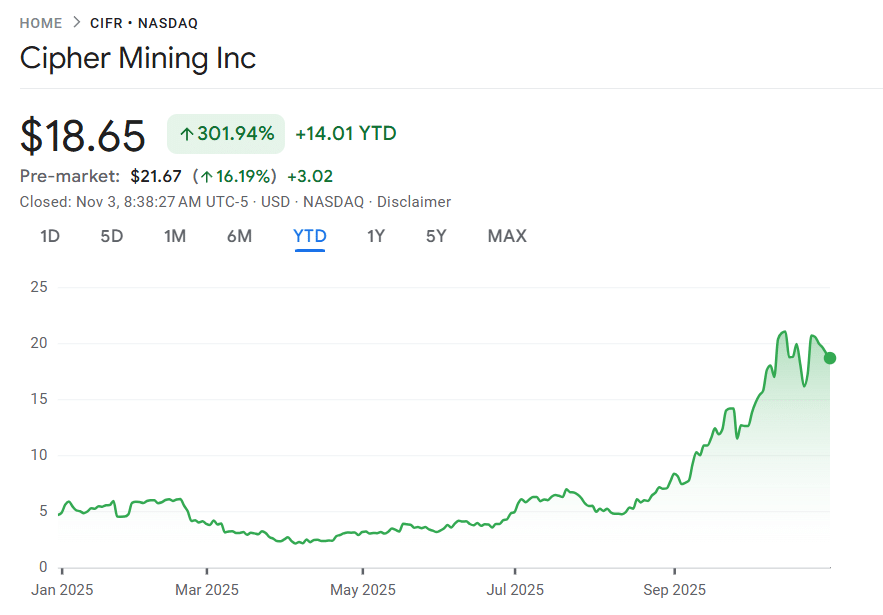
Task: Switch to the 1D time range
Action: point(49,236)
